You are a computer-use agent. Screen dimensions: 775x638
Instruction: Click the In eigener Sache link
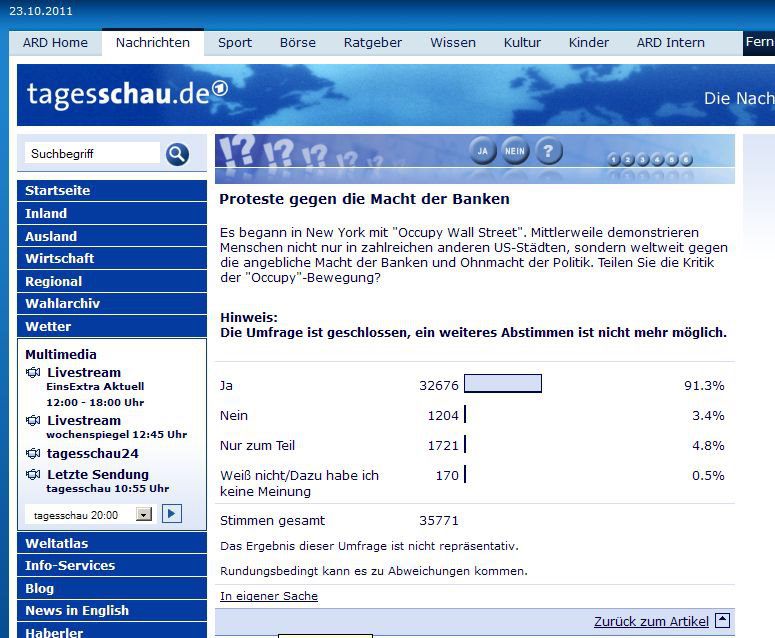[x=269, y=596]
